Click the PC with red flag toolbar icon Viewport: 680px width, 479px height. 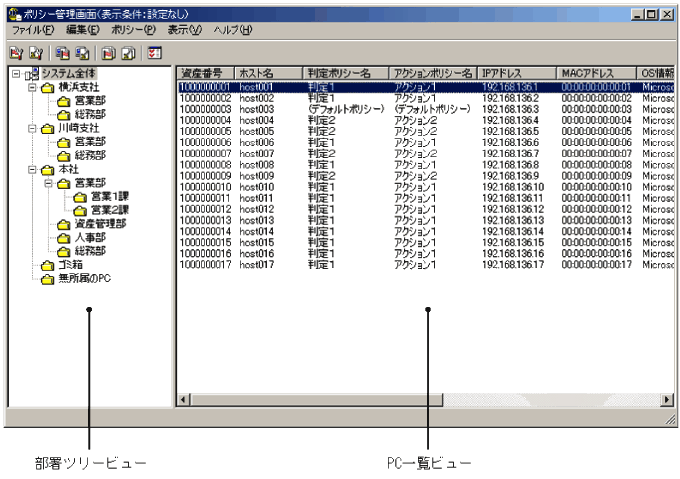pos(62,53)
